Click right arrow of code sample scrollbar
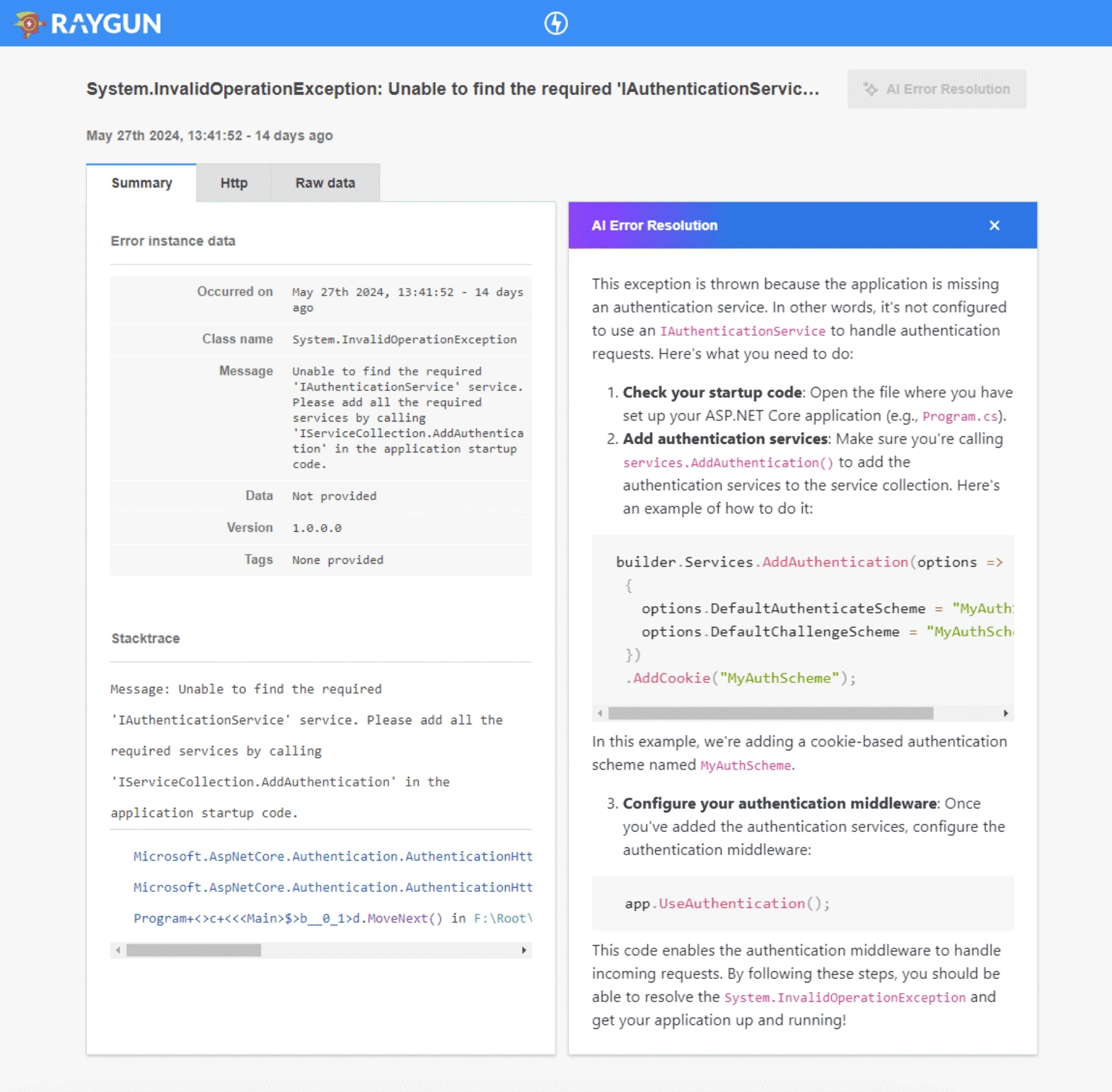 pos(1006,713)
